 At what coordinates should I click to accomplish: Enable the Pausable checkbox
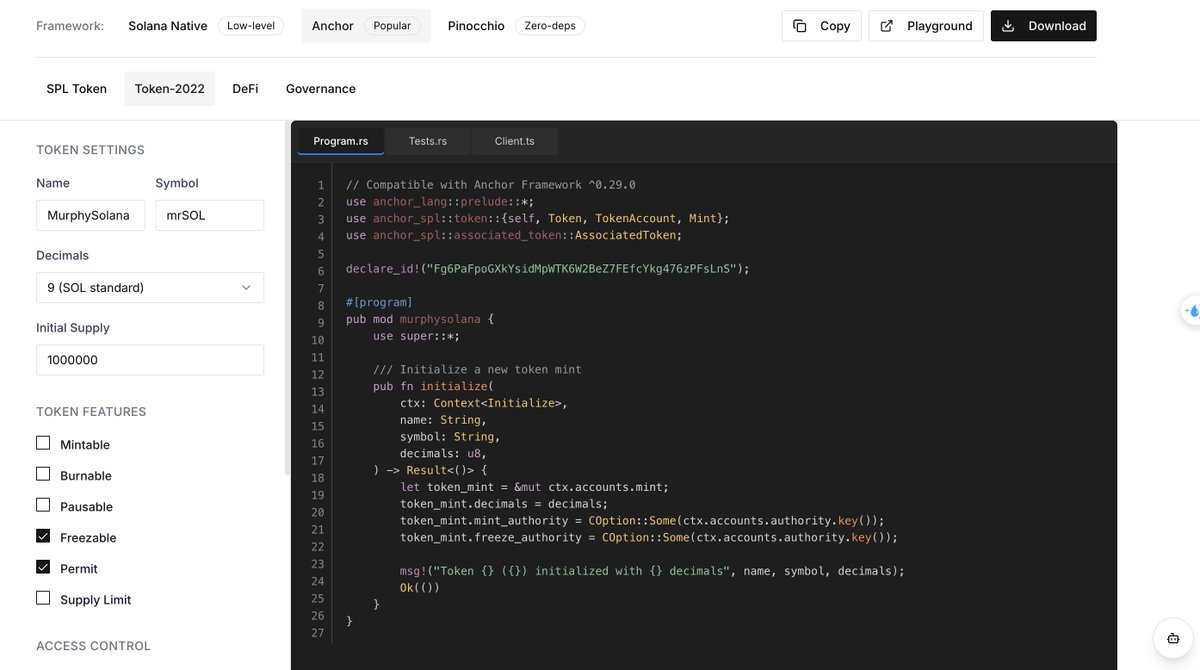(43, 505)
